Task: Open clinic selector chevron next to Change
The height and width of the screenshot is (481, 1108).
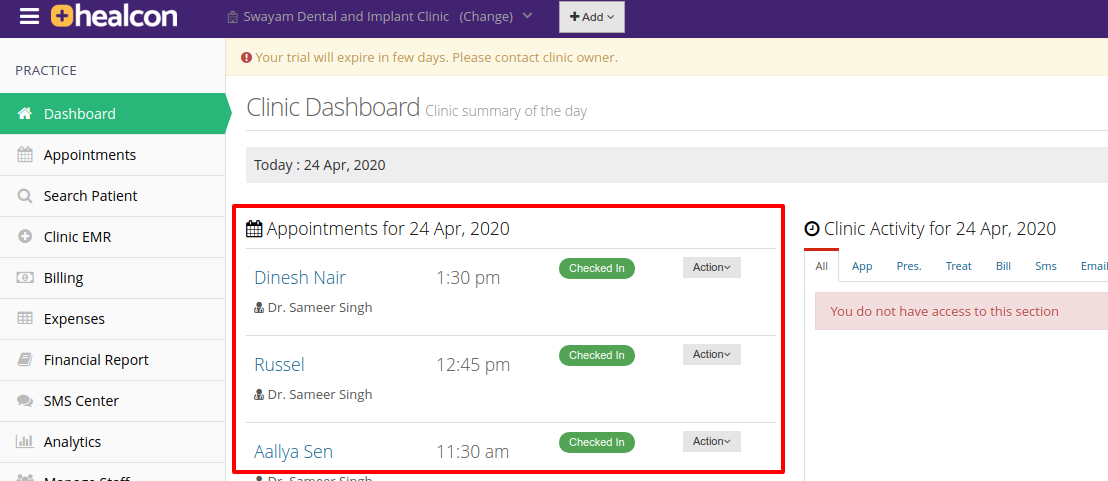Action: click(527, 16)
